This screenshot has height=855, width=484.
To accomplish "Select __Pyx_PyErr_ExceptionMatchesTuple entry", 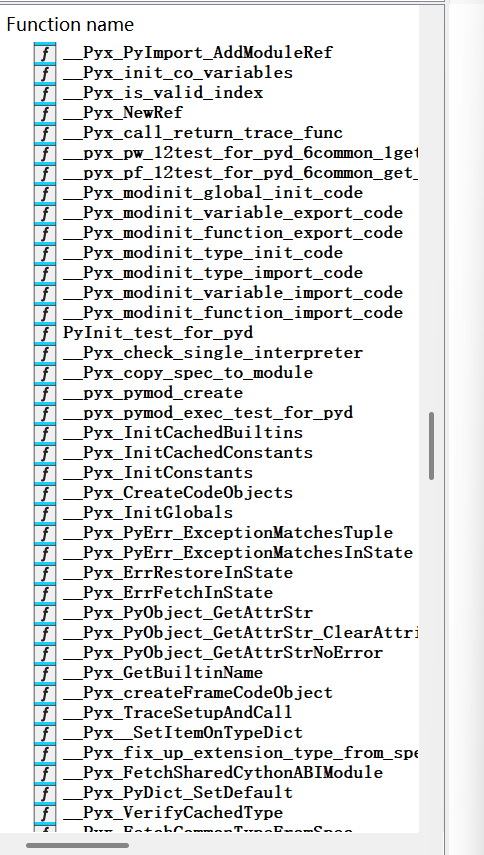I will [x=228, y=533].
